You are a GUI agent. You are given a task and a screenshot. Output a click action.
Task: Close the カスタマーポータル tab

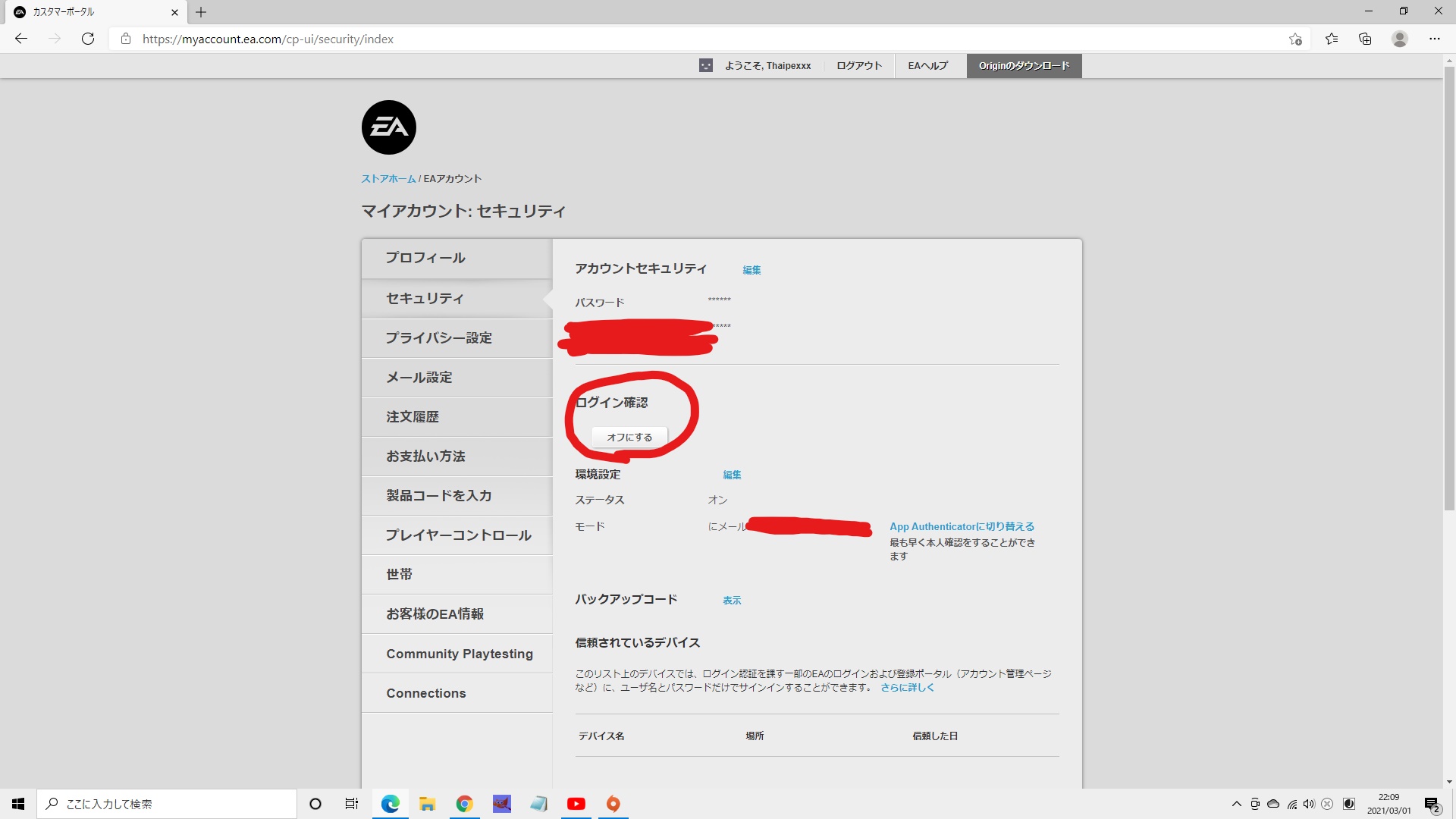174,12
